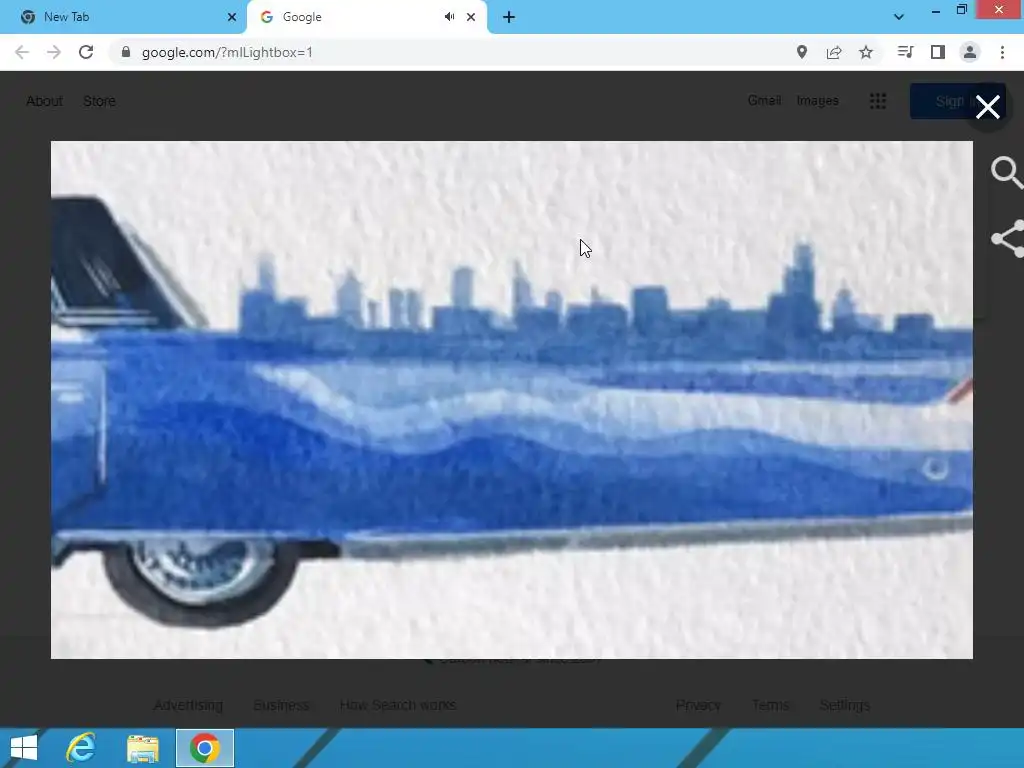Go back to the previous page
1024x768 pixels.
[x=22, y=52]
